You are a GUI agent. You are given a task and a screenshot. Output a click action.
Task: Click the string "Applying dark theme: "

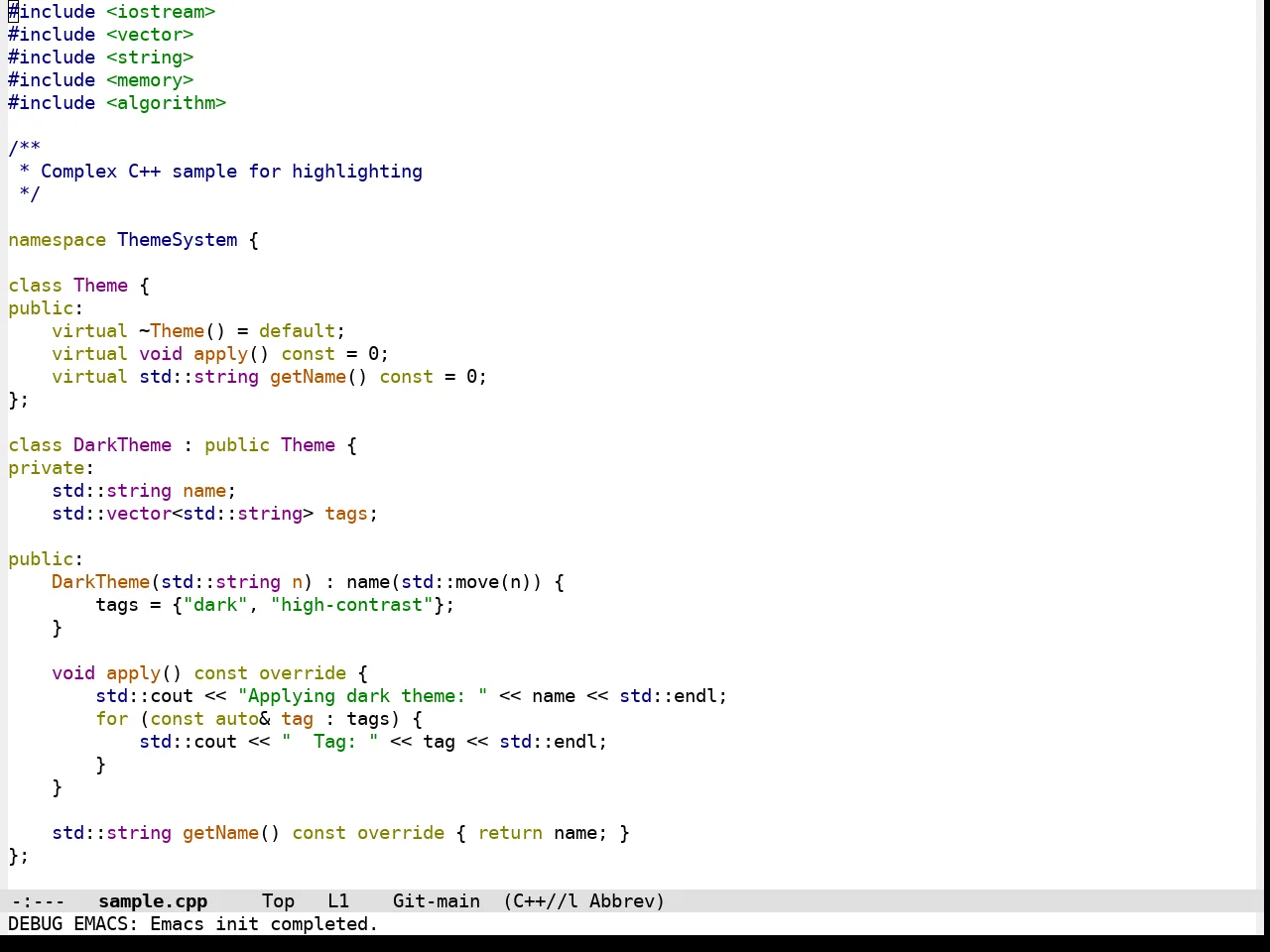[362, 696]
